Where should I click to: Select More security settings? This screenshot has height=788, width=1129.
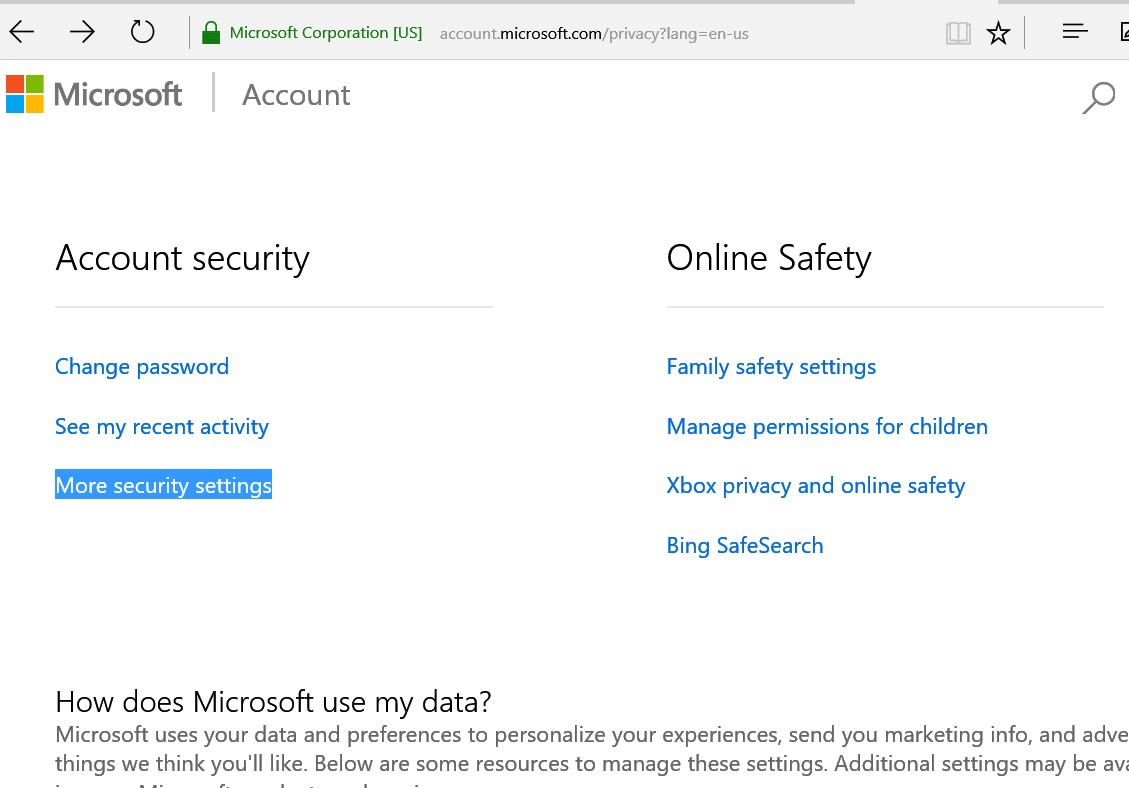pyautogui.click(x=163, y=485)
